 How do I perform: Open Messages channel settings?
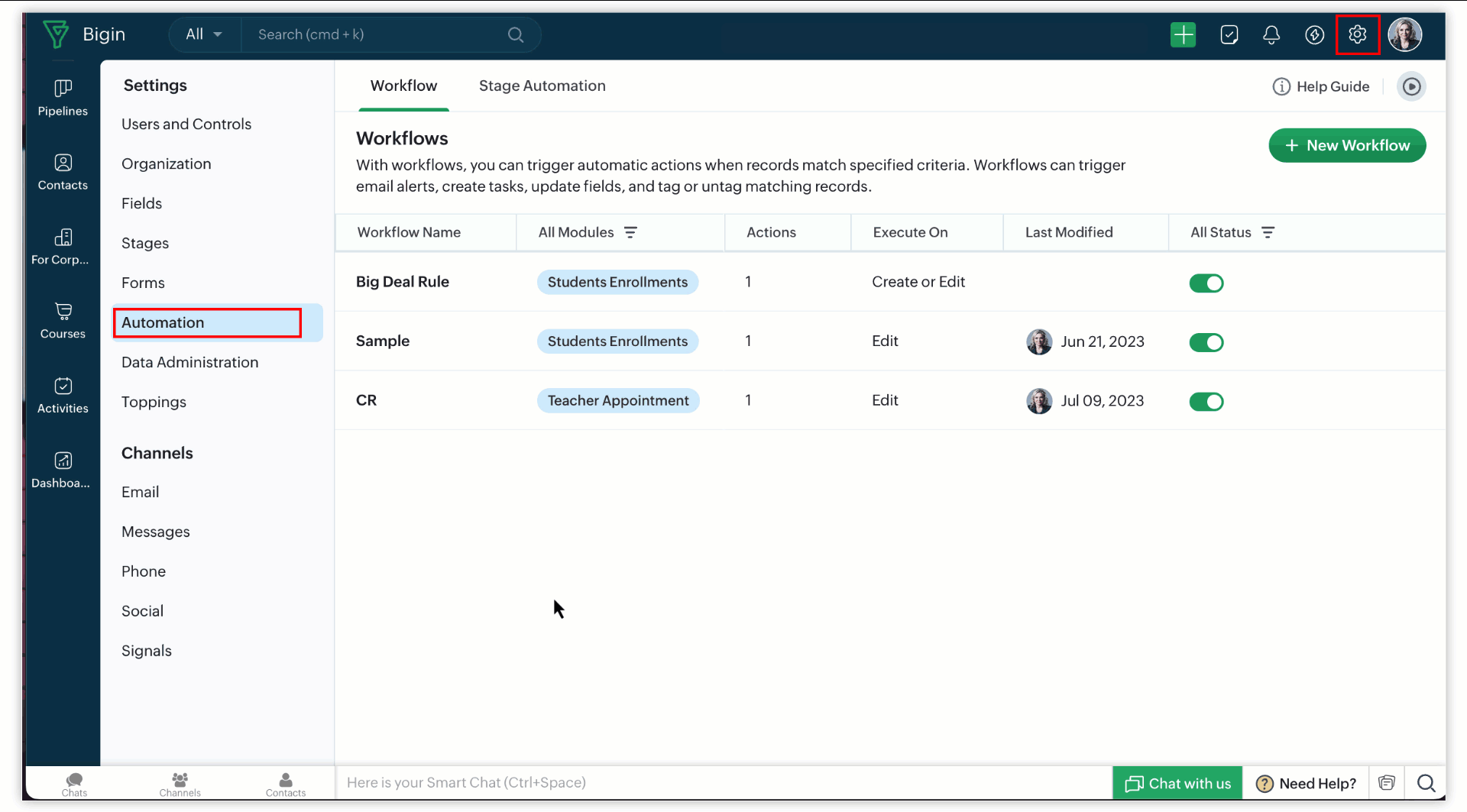pyautogui.click(x=155, y=532)
